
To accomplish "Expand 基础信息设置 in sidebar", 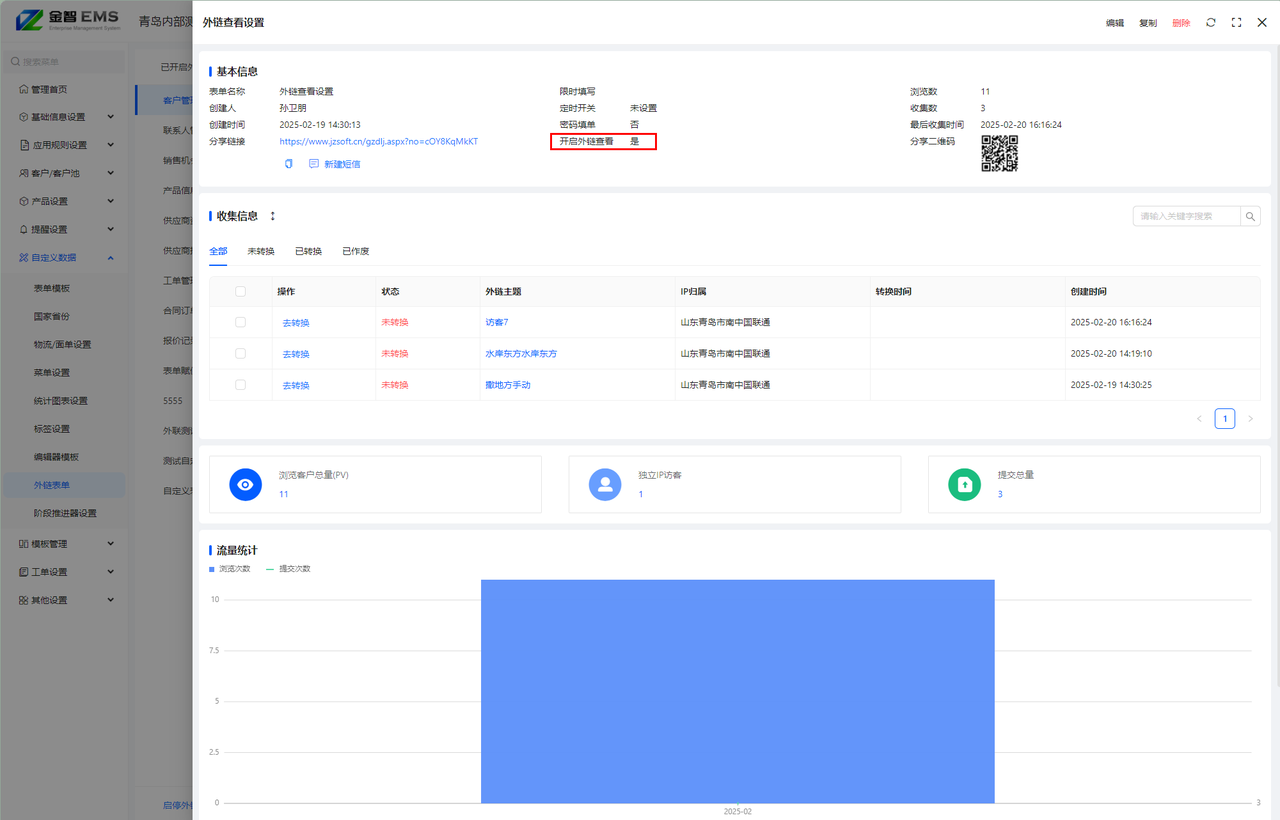I will (110, 117).
